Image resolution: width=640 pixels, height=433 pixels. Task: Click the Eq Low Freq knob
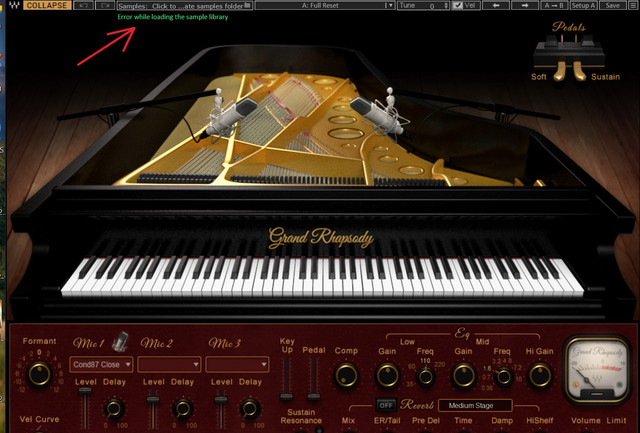tap(425, 377)
